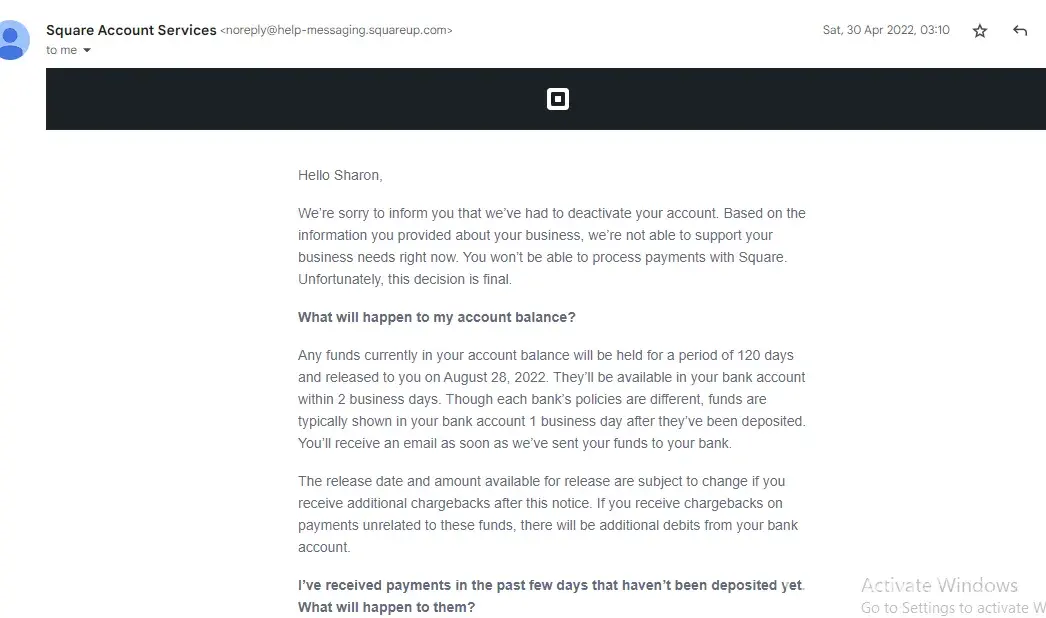Click the "Hello Sharon," greeting line

(340, 175)
